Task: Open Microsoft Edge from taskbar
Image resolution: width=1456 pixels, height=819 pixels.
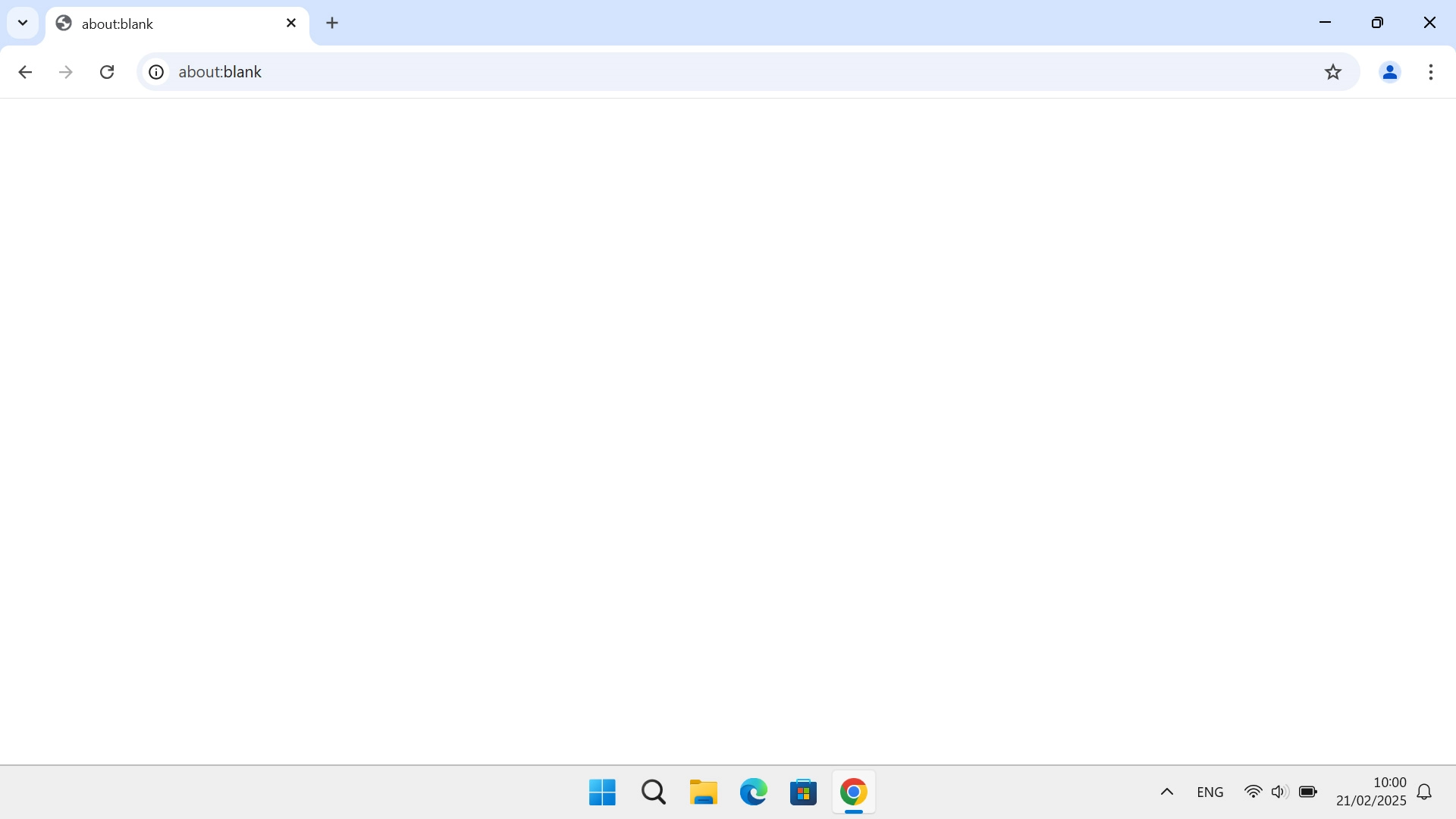Action: [753, 792]
